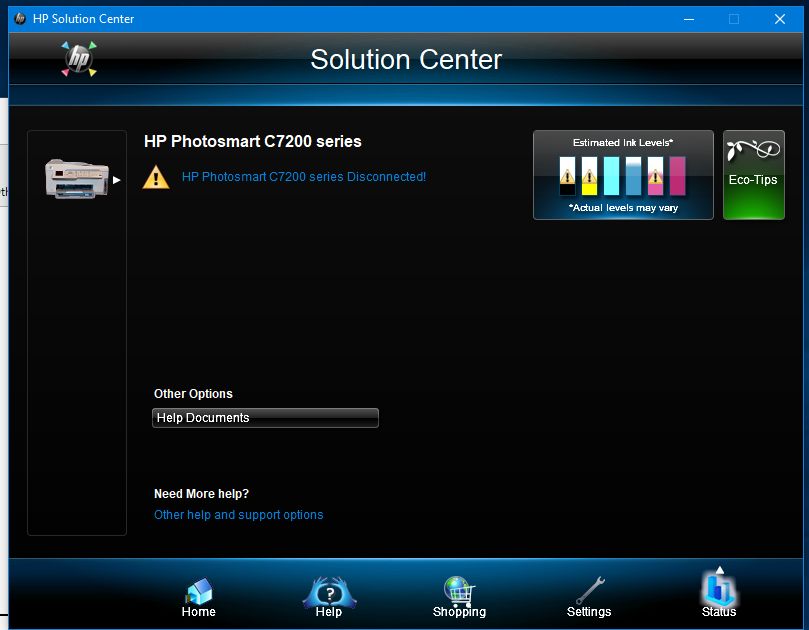Open the Estimated Ink Levels panel
Screen dimensions: 809x630
(623, 175)
